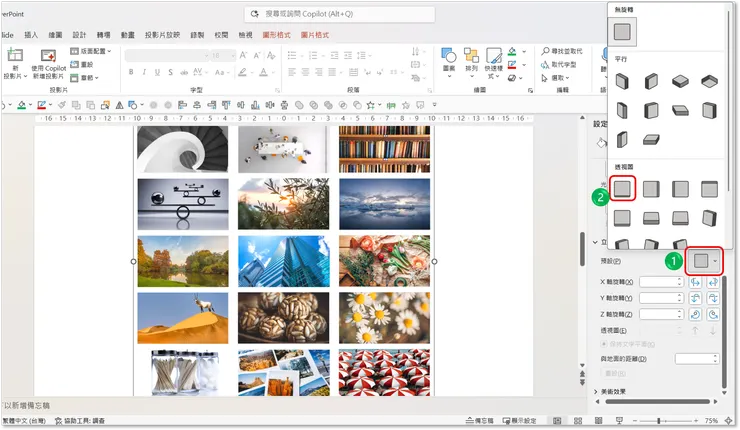
Task: Click the rotate up icon beside Y 軸旋轉
Action: pyautogui.click(x=695, y=298)
